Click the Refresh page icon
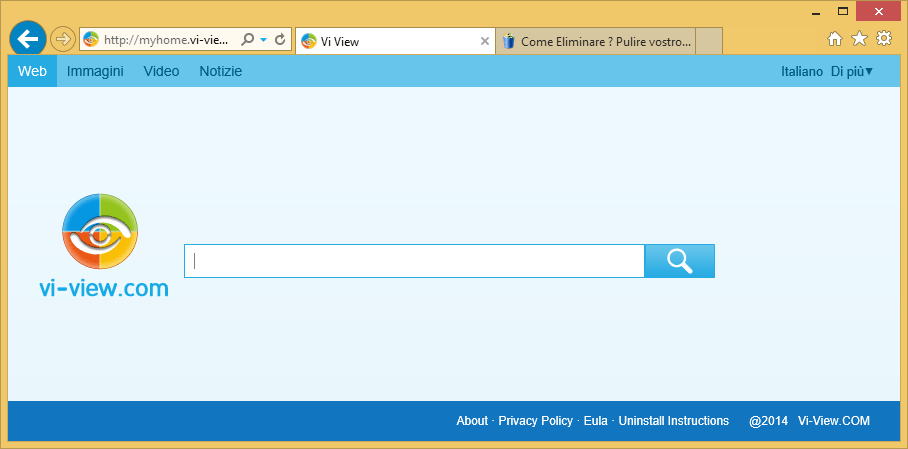This screenshot has height=449, width=908. (x=280, y=40)
